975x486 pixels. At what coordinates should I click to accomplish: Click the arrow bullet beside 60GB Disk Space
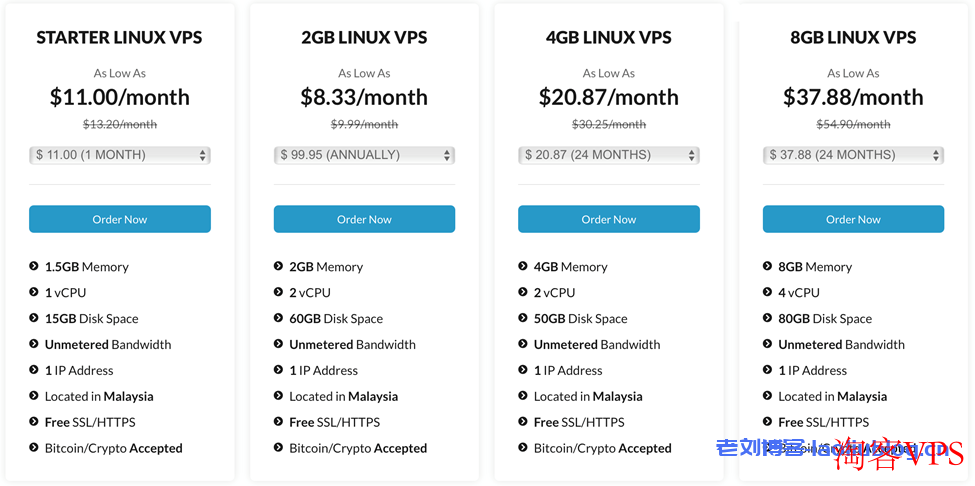click(278, 318)
